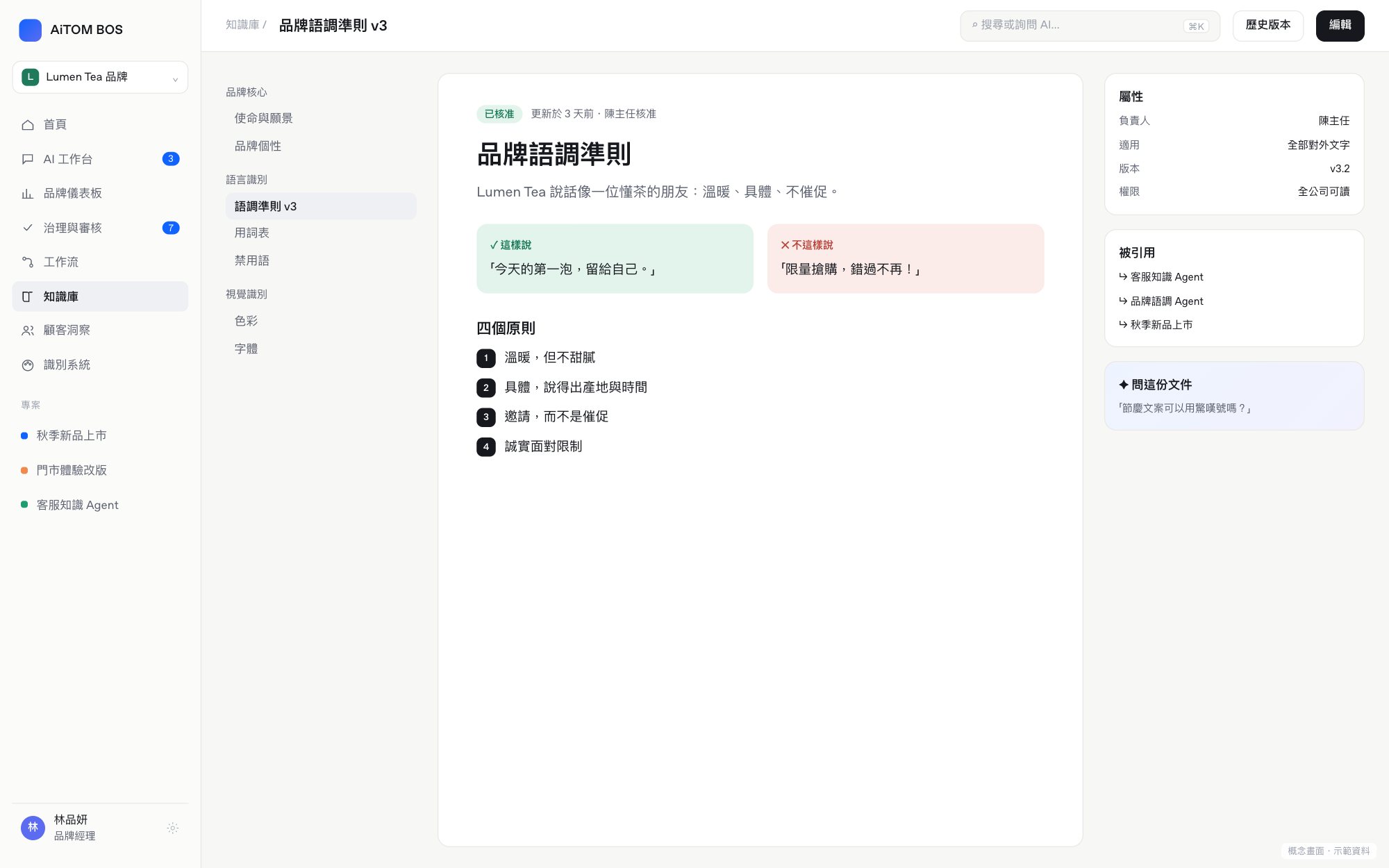Screen dimensions: 1389x868
Task: Click the AI 工作台 chat icon
Action: coord(28,159)
